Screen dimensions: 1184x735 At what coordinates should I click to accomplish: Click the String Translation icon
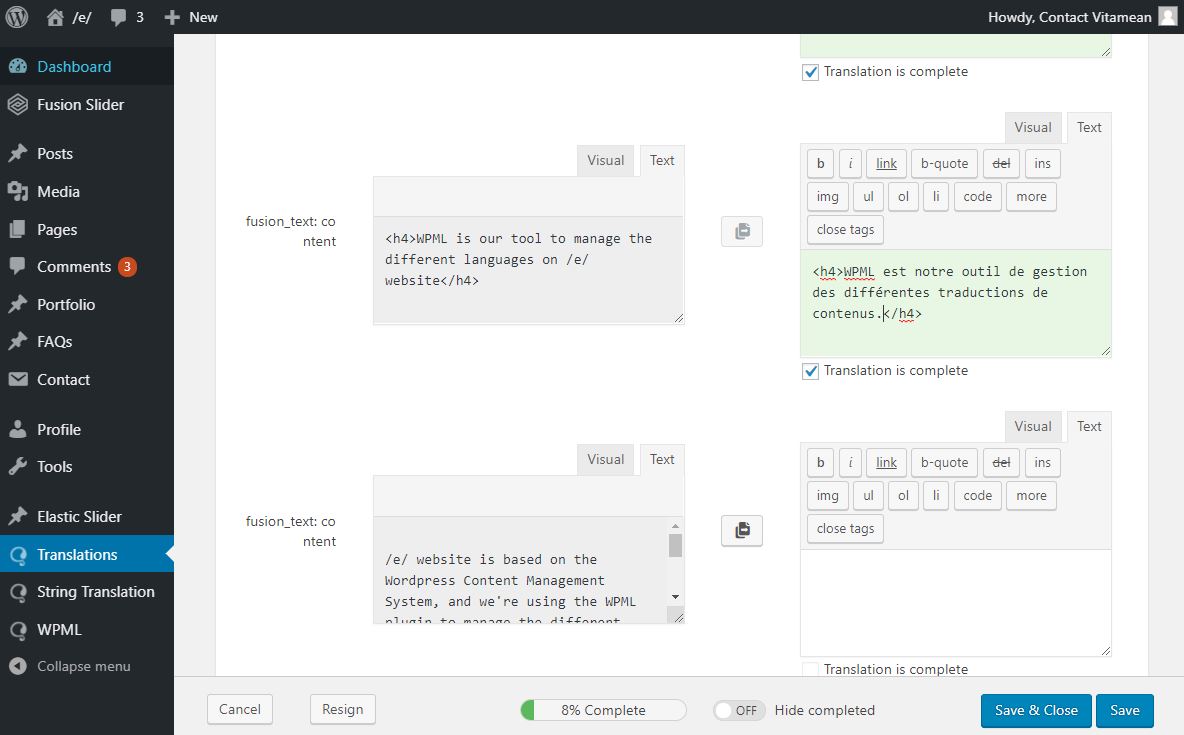click(x=17, y=591)
